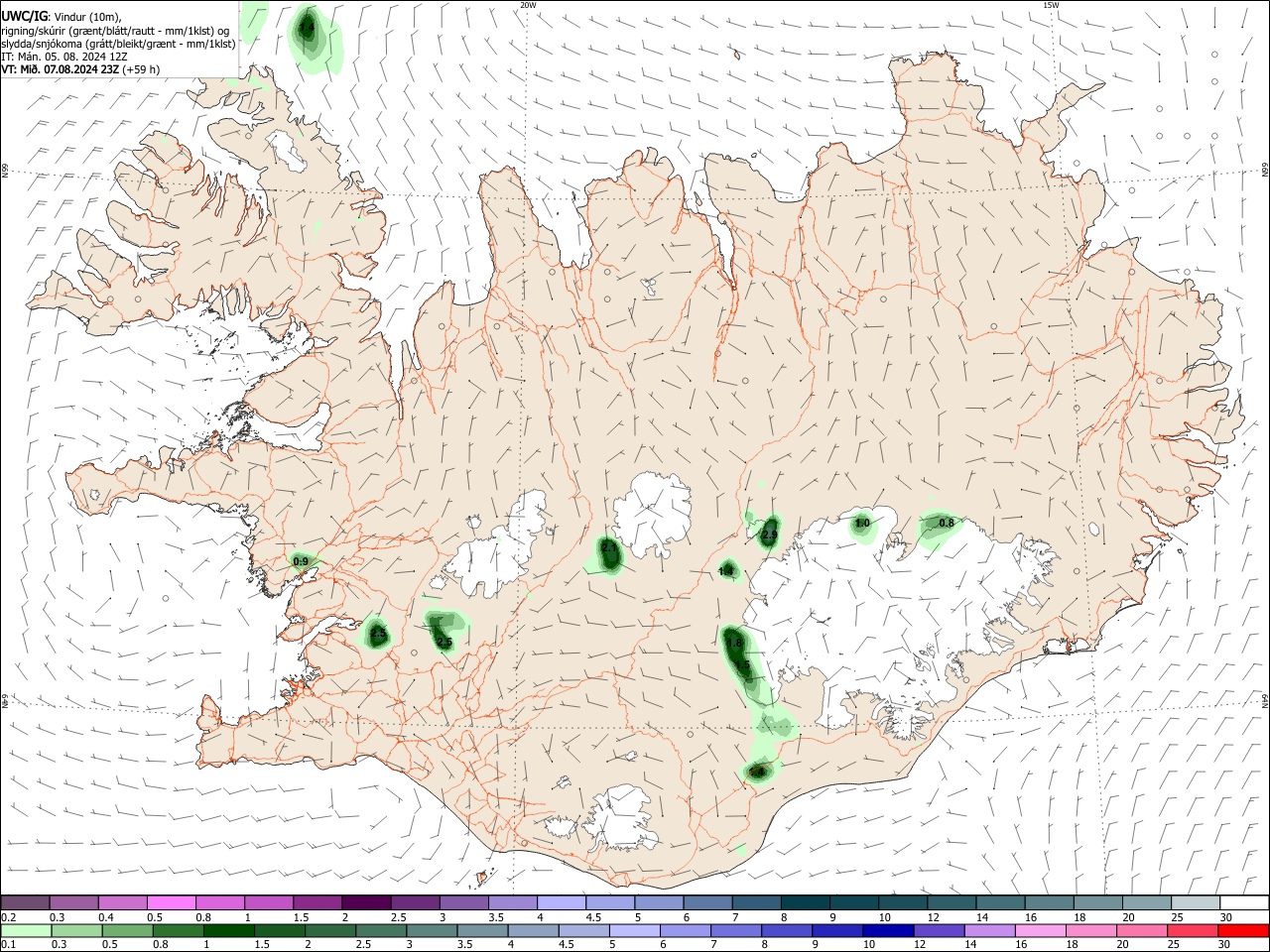1270x952 pixels.
Task: Select the pale grey swatch between 25 and 30
Action: point(1196,902)
